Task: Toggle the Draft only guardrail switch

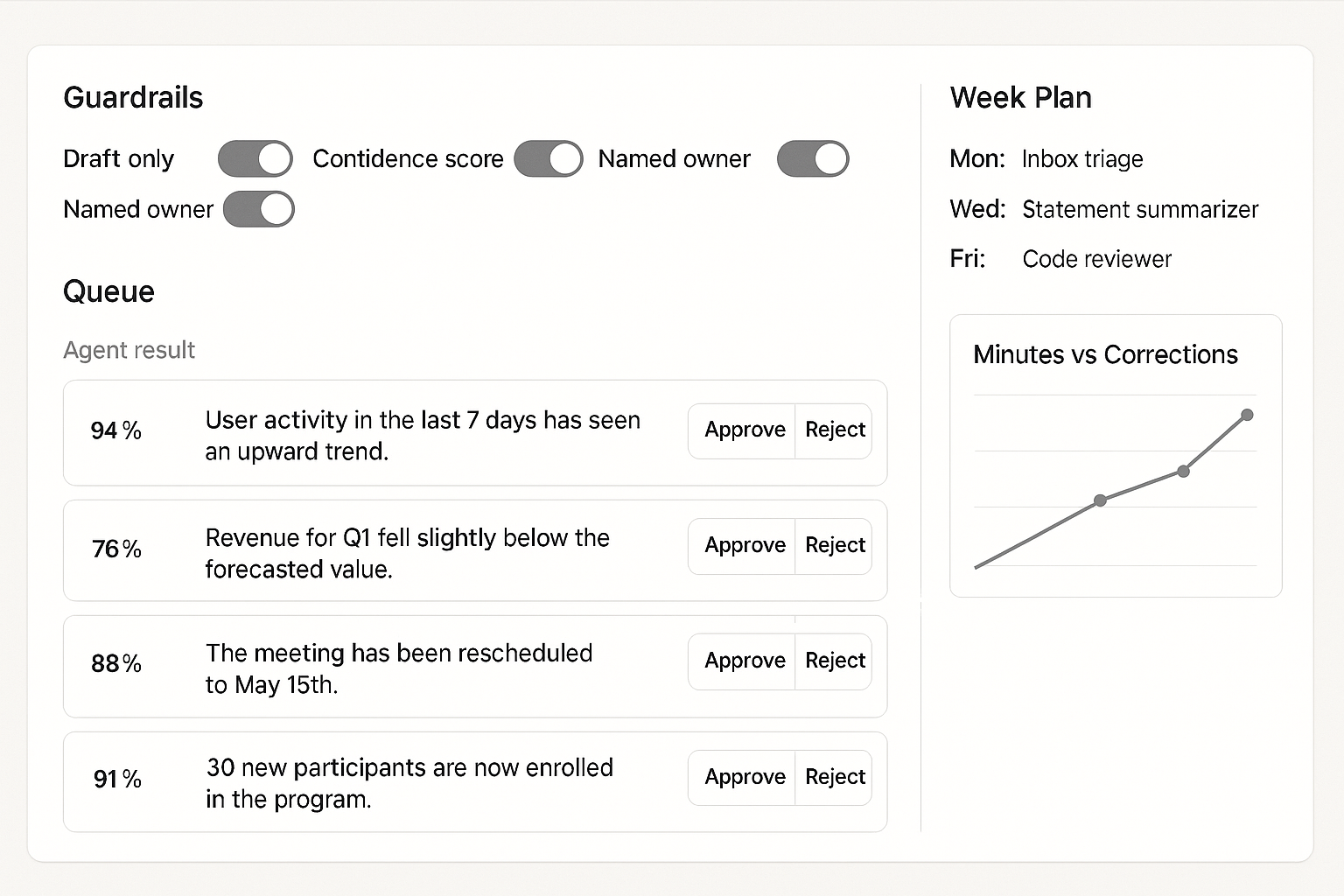Action: click(255, 159)
